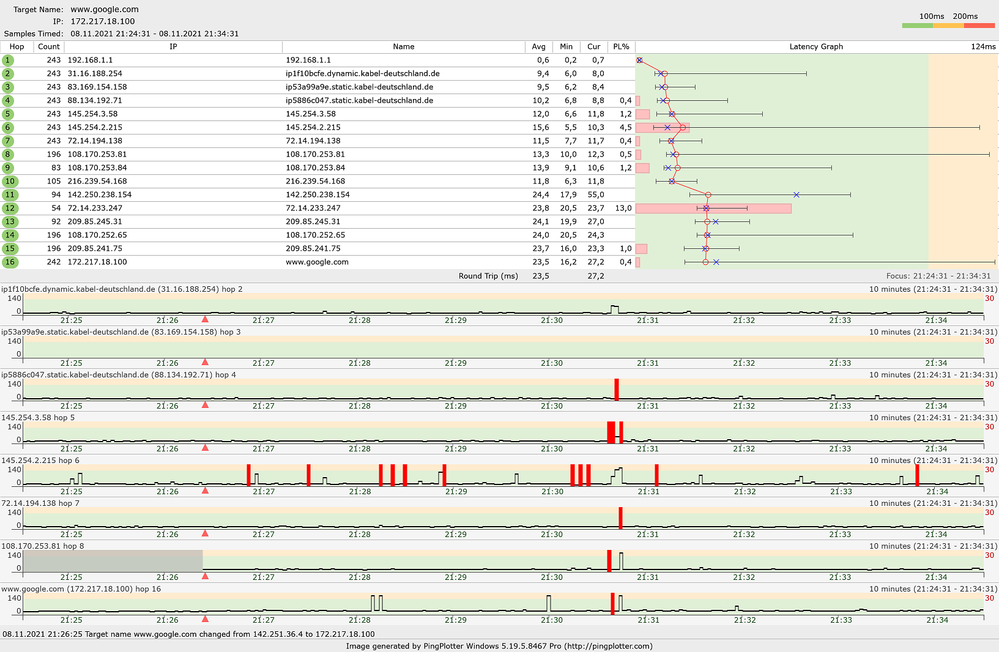Click name ip1f10bcfe.dynamic.kabel-deutschland.de in table
999x652 pixels.
[363, 73]
